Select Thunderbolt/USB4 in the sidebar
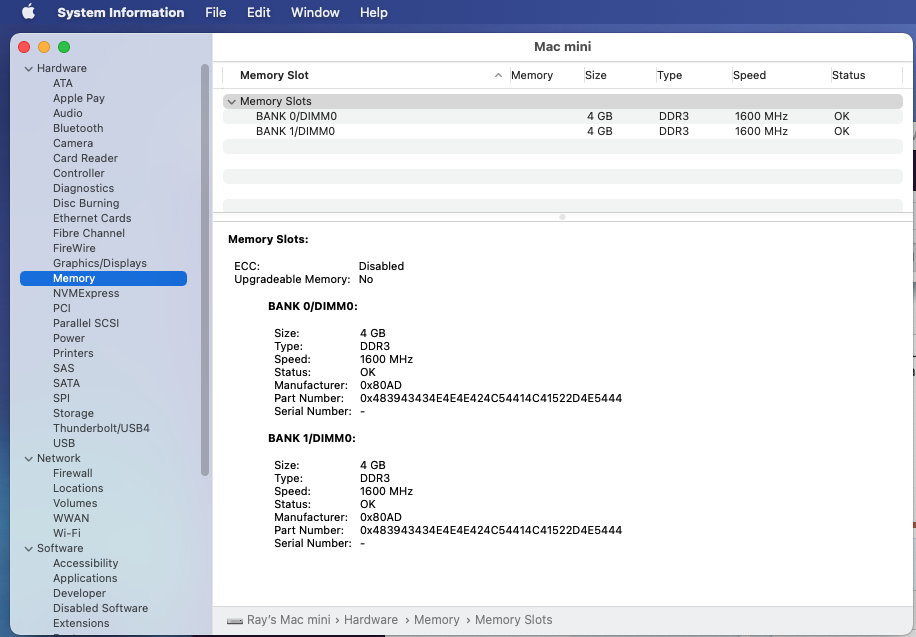 click(101, 428)
